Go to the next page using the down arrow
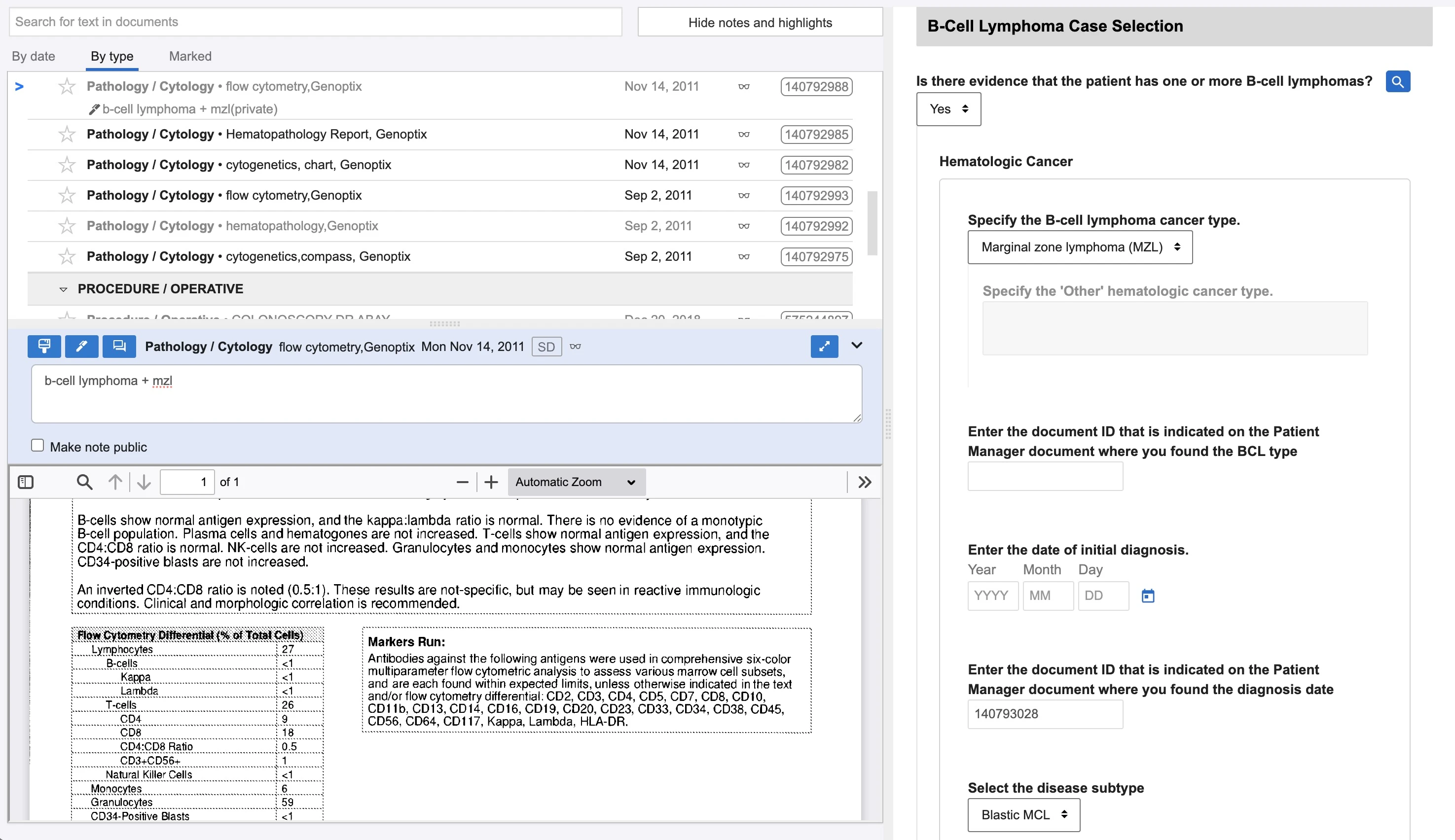 click(x=143, y=482)
